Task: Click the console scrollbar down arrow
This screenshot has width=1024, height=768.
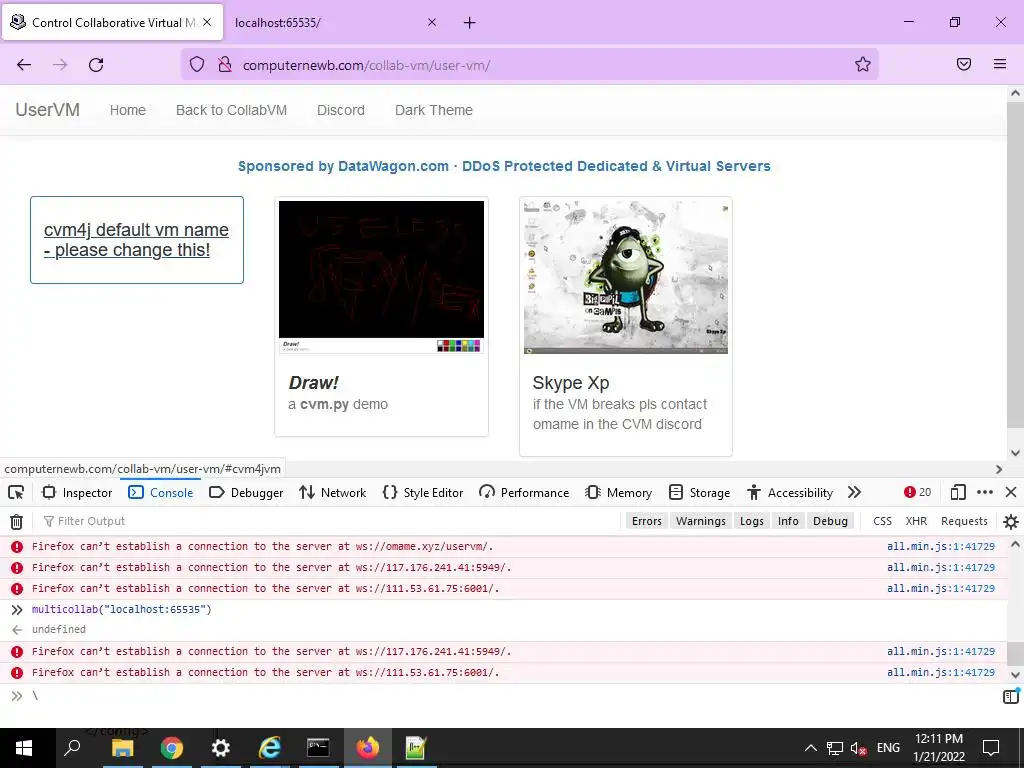Action: coord(1015,675)
